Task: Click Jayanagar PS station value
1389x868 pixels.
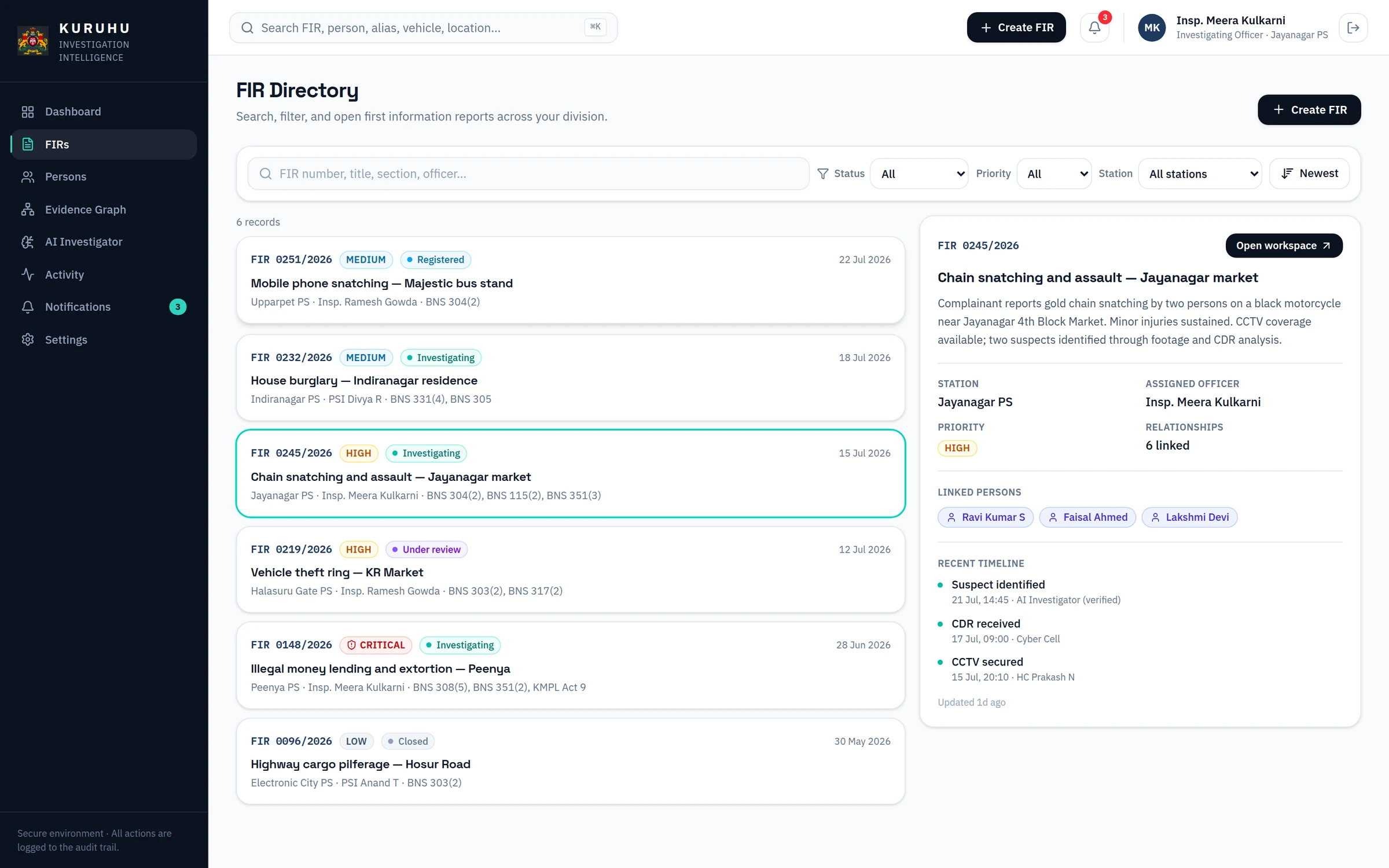Action: point(975,402)
